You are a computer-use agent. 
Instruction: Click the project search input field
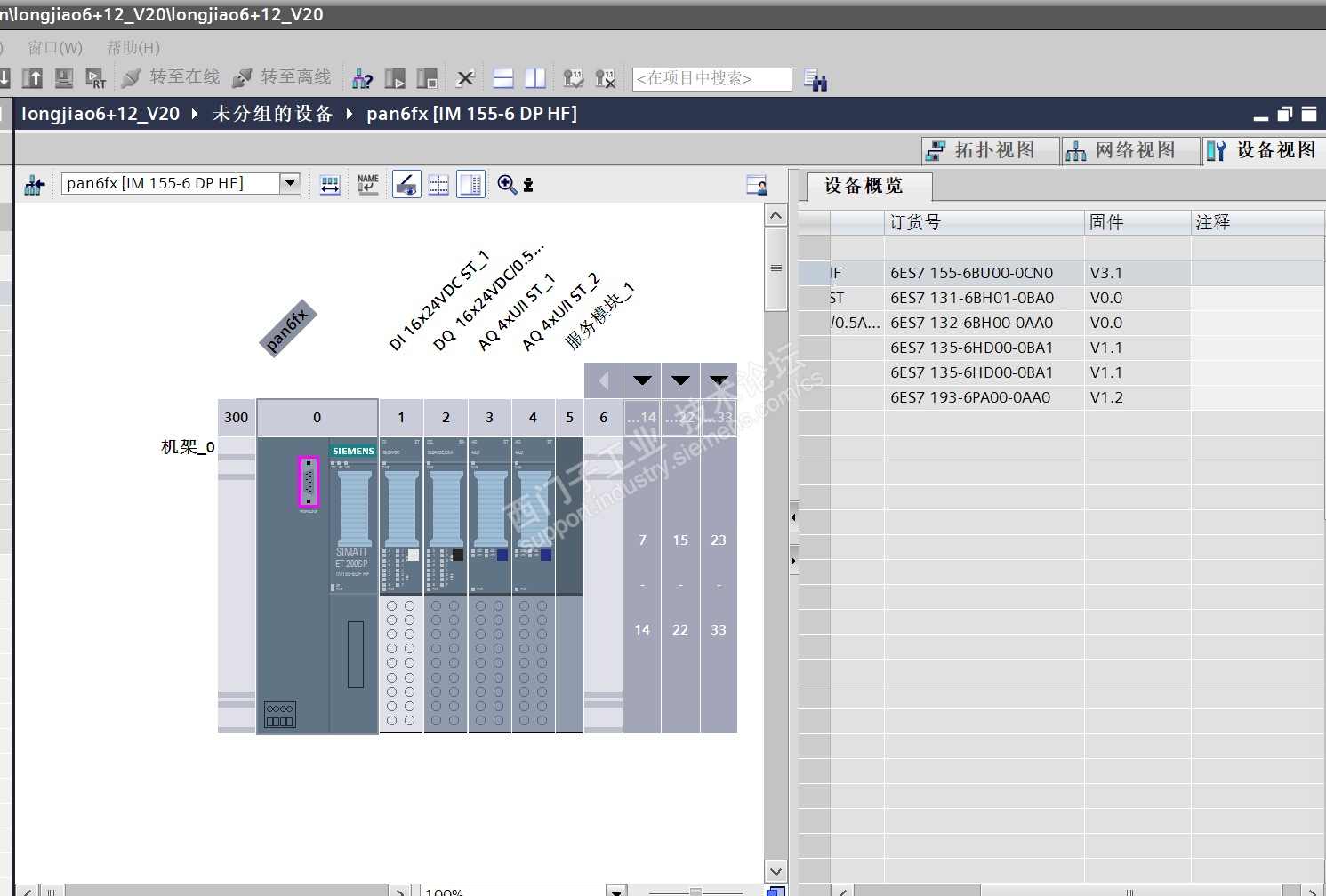coord(711,79)
